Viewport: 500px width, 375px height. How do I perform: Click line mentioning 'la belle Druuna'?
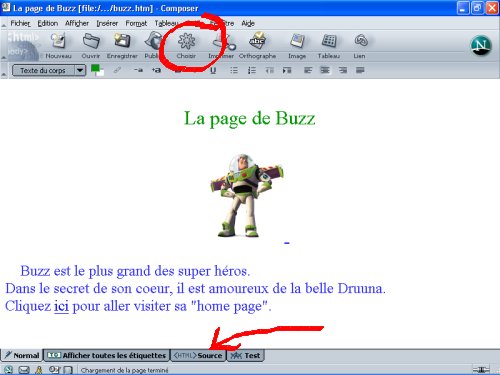point(195,288)
